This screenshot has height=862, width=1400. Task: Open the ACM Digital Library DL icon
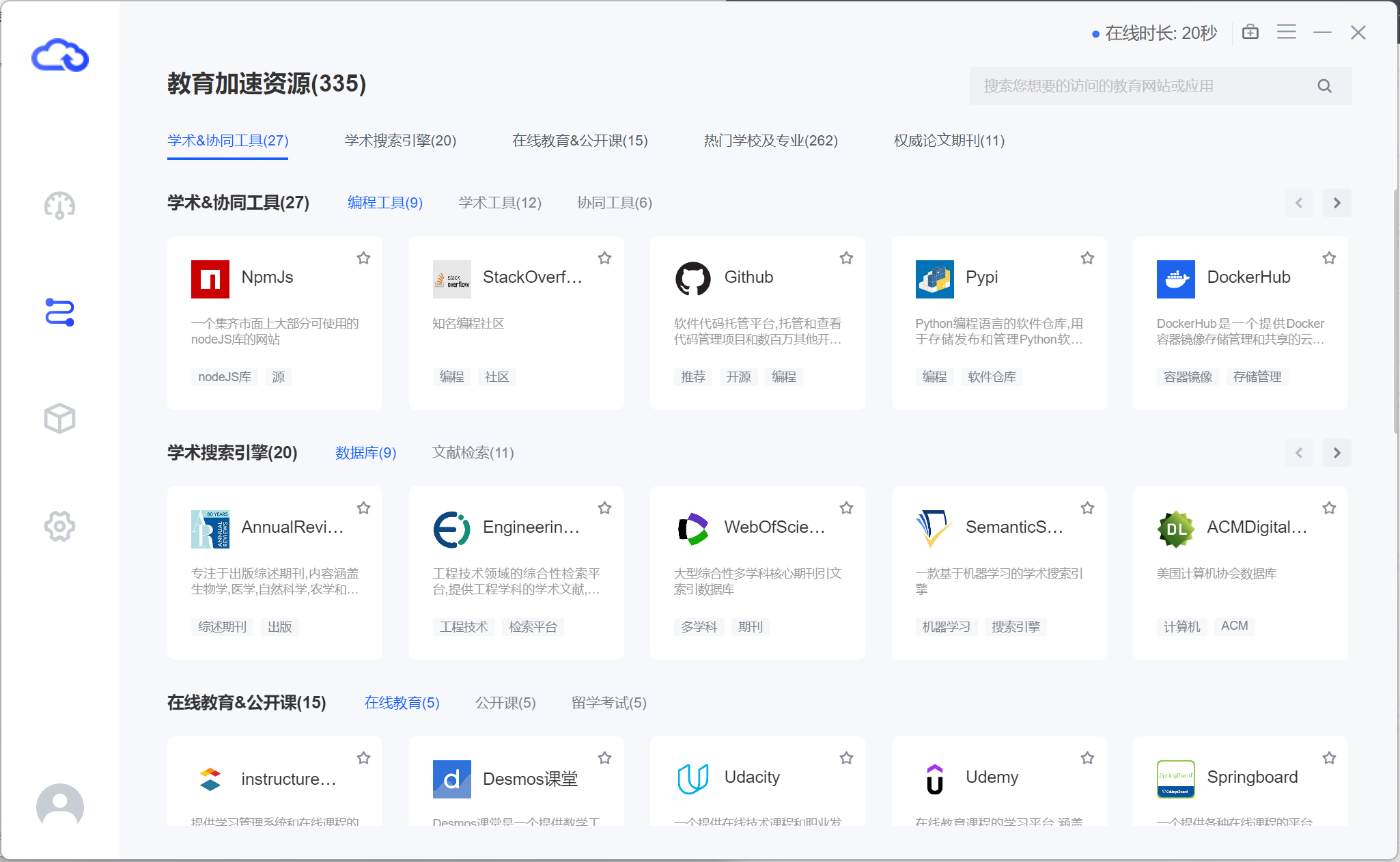1176,529
